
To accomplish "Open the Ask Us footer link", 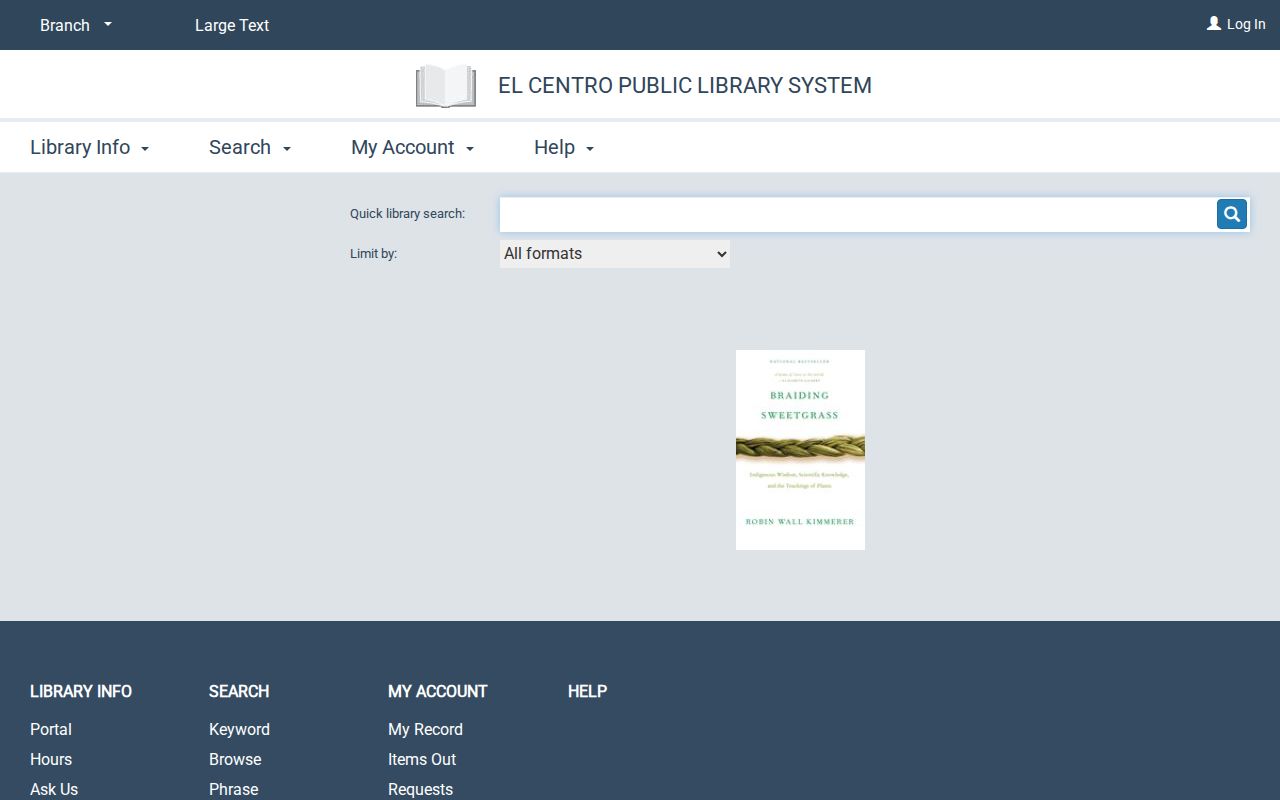I will [54, 789].
